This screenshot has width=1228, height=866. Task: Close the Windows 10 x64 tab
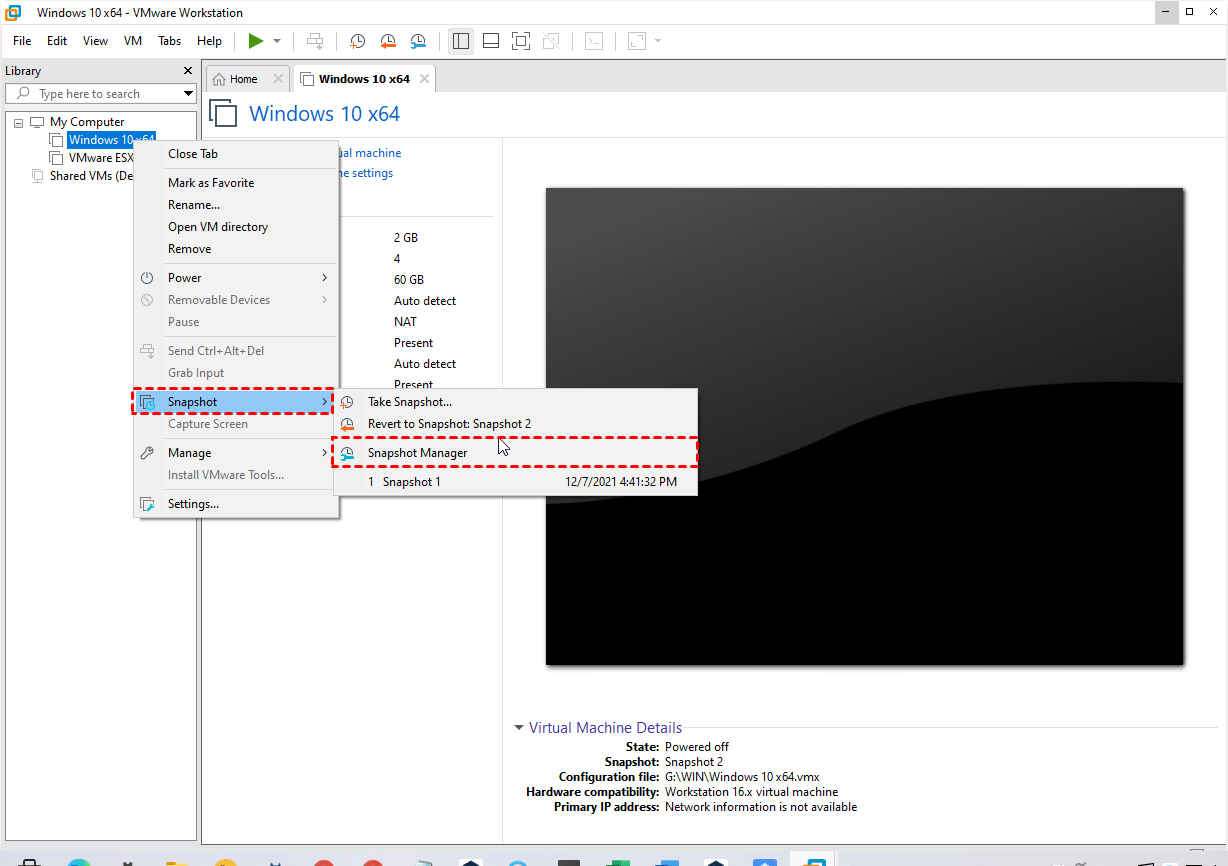tap(425, 79)
